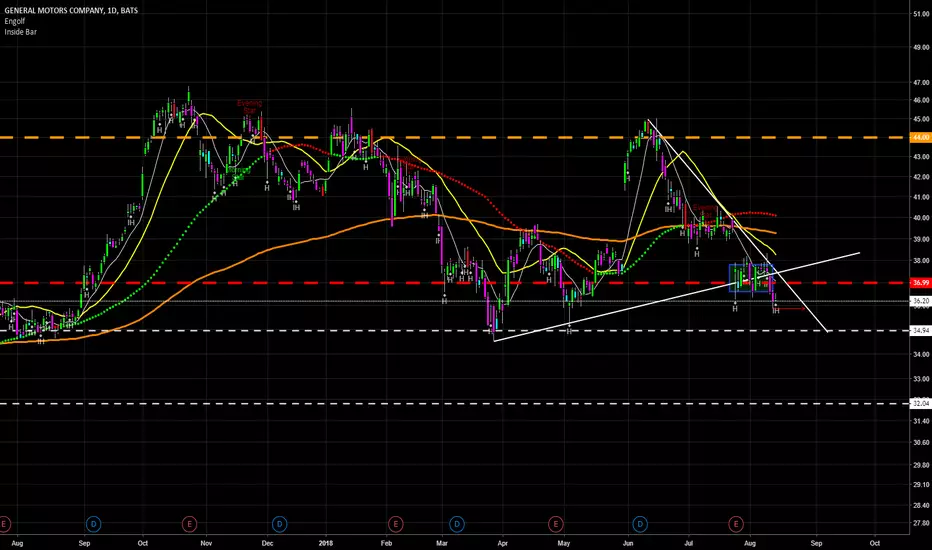Click the 27.80 value on the price axis

[921, 523]
